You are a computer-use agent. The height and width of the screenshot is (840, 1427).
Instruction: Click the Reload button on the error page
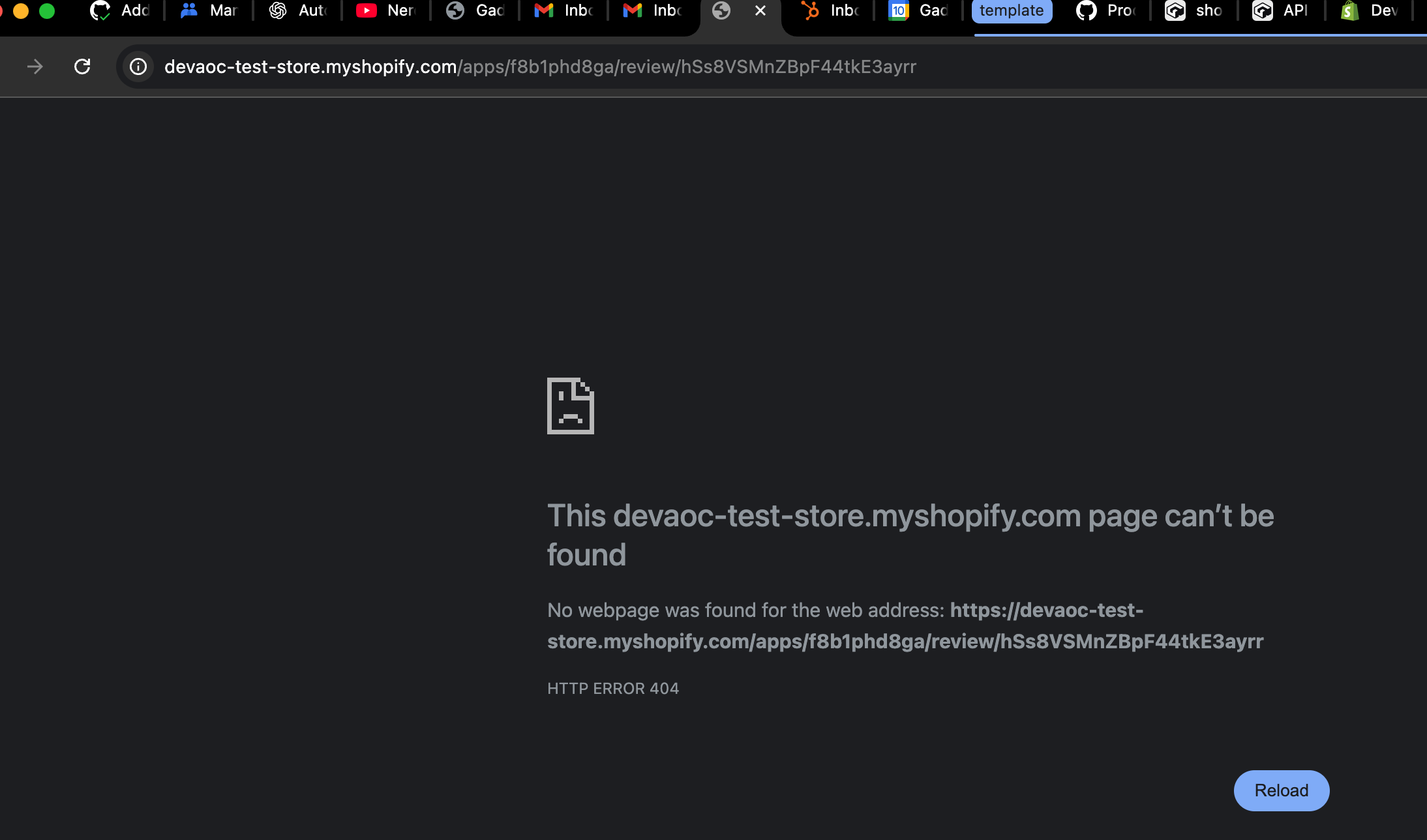click(x=1281, y=790)
